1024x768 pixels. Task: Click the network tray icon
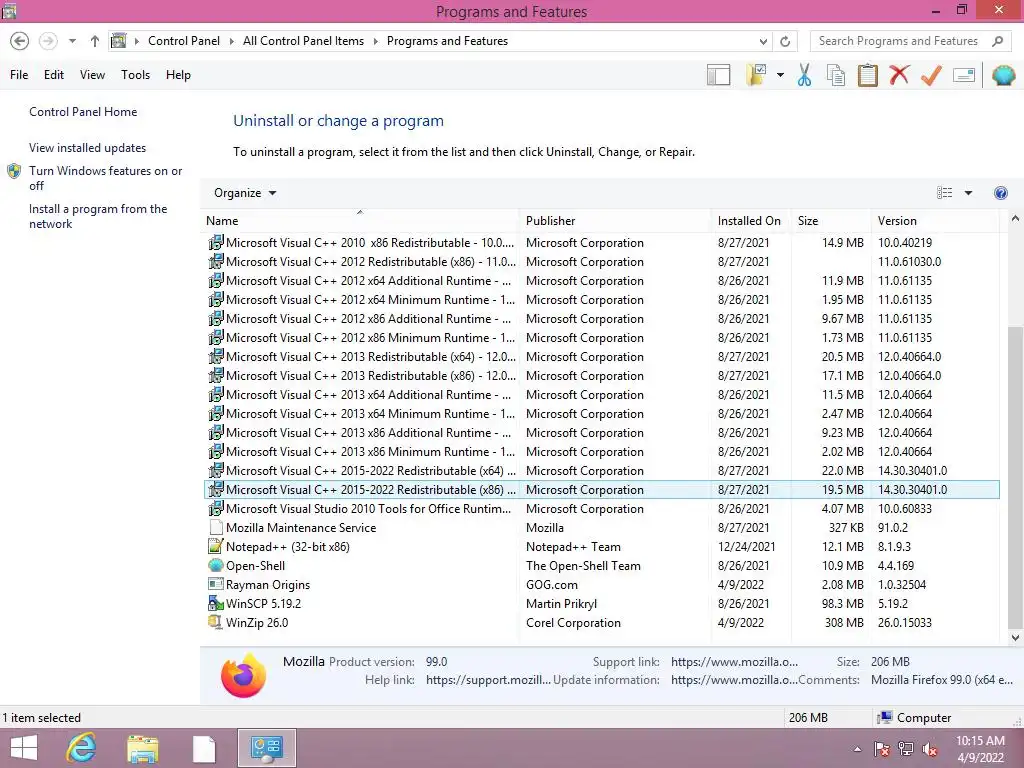click(906, 749)
